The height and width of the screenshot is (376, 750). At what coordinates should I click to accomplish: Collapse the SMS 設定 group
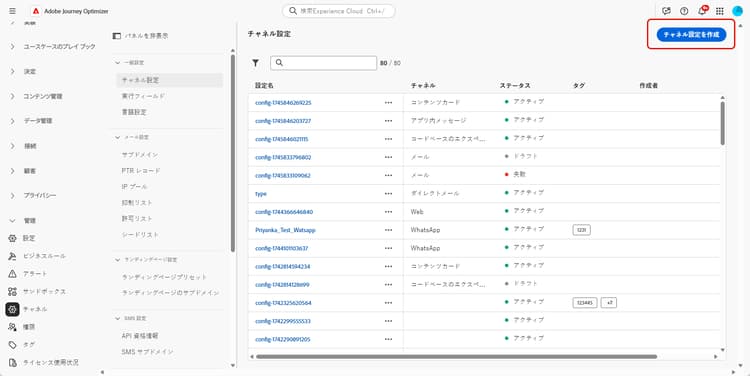(118, 318)
